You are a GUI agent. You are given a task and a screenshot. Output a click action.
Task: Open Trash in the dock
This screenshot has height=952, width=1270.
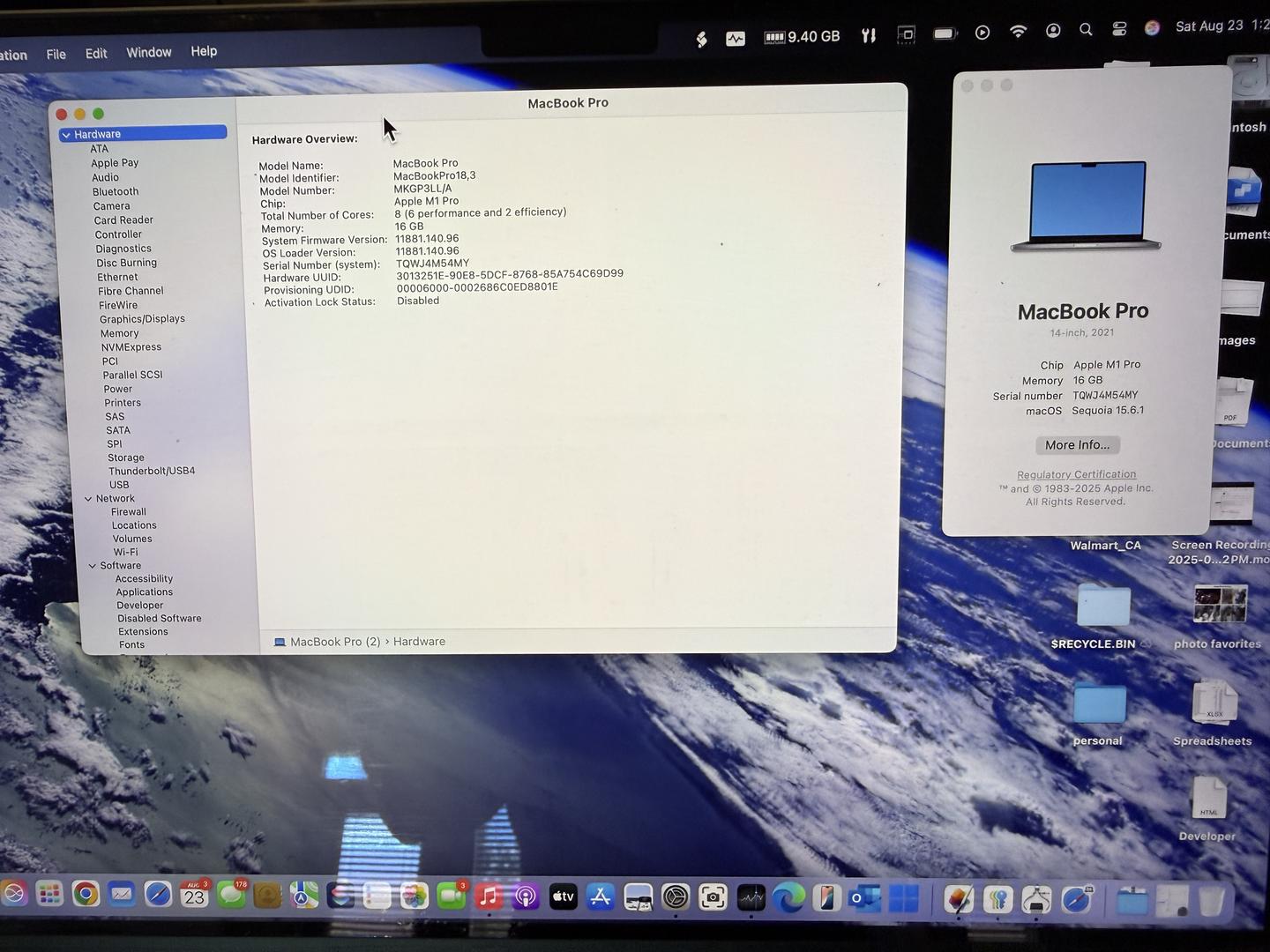[x=1212, y=901]
